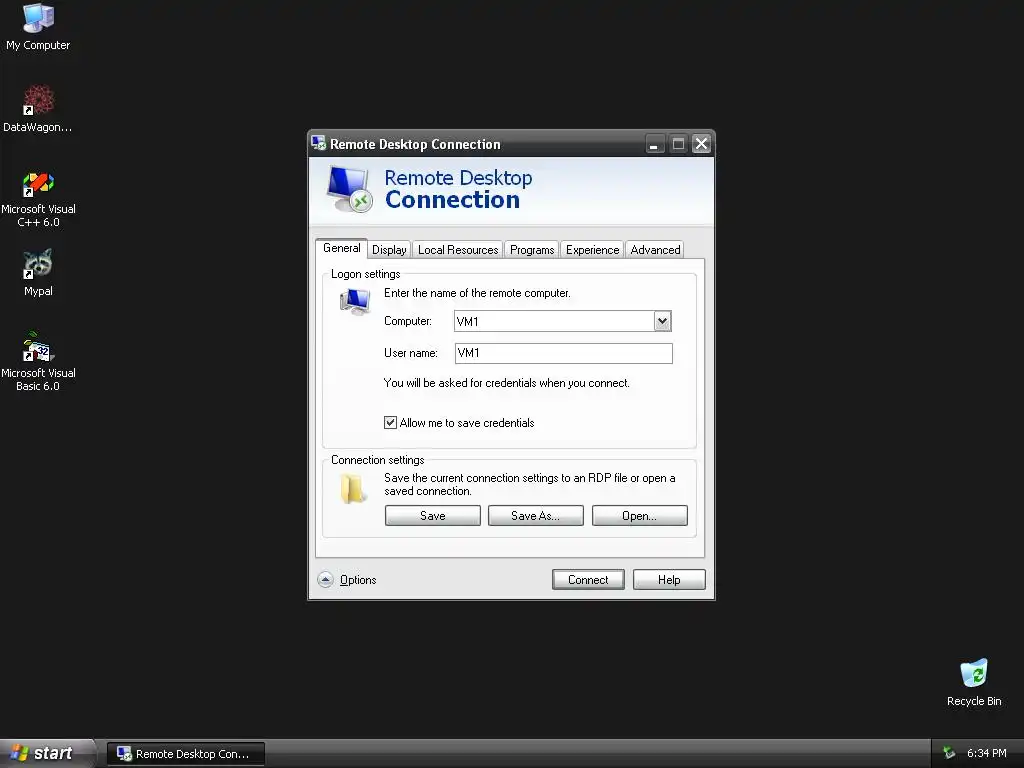This screenshot has width=1024, height=768.
Task: Click the computer icon in Logon settings
Action: (355, 302)
